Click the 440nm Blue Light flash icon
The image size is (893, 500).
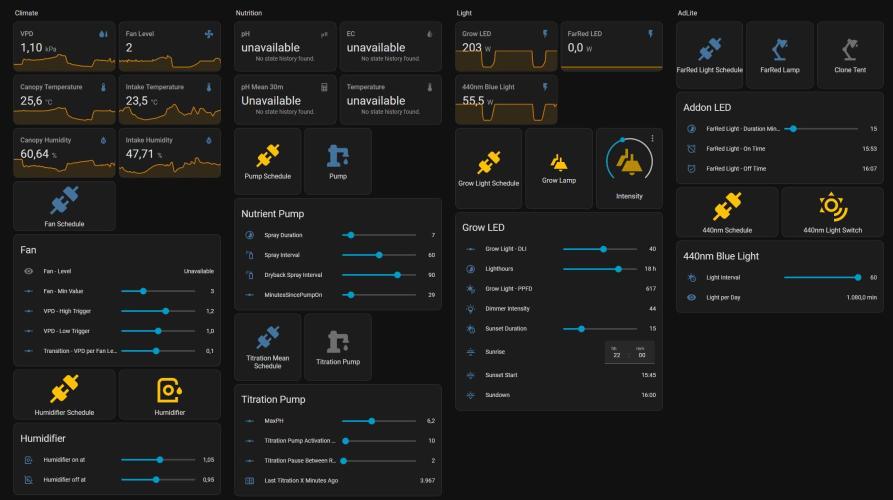coord(545,87)
